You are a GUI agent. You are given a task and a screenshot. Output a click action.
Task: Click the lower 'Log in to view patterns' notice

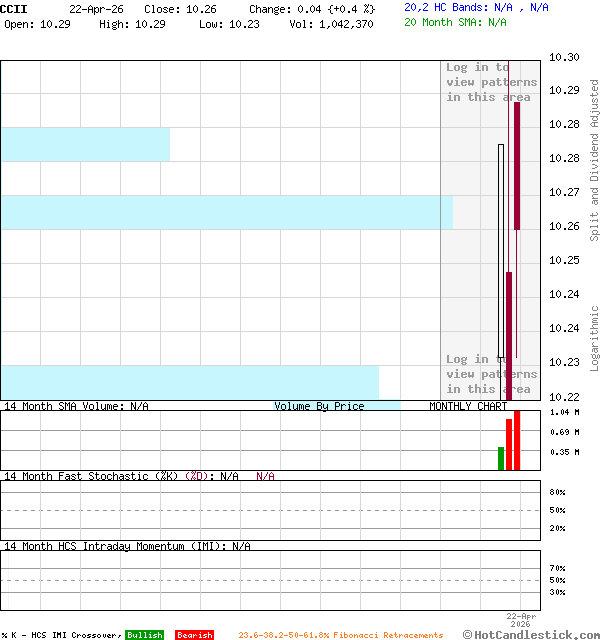pyautogui.click(x=491, y=374)
